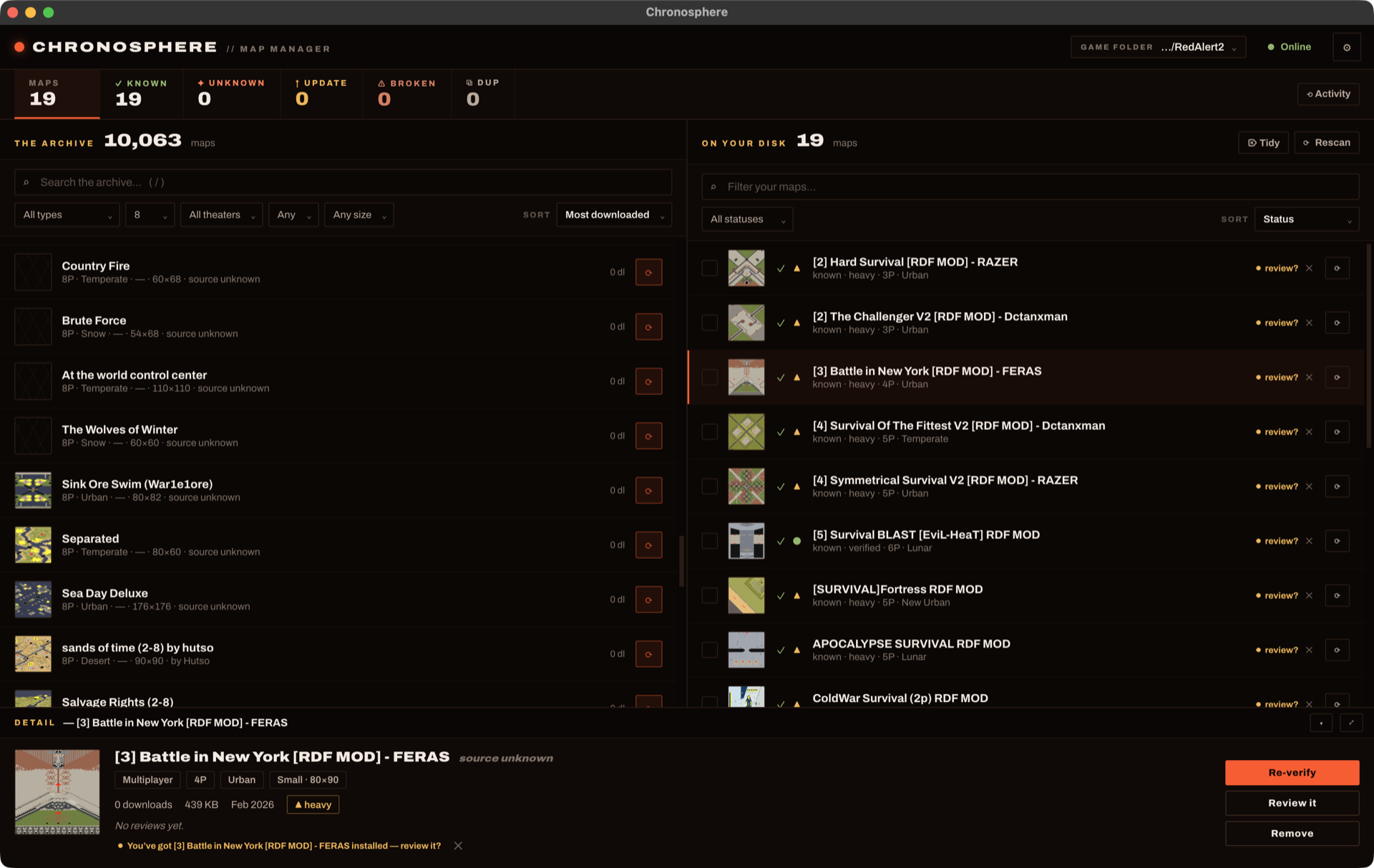Tick checkbox for Hard Survival [RDF MOD] - RAZER

click(709, 268)
